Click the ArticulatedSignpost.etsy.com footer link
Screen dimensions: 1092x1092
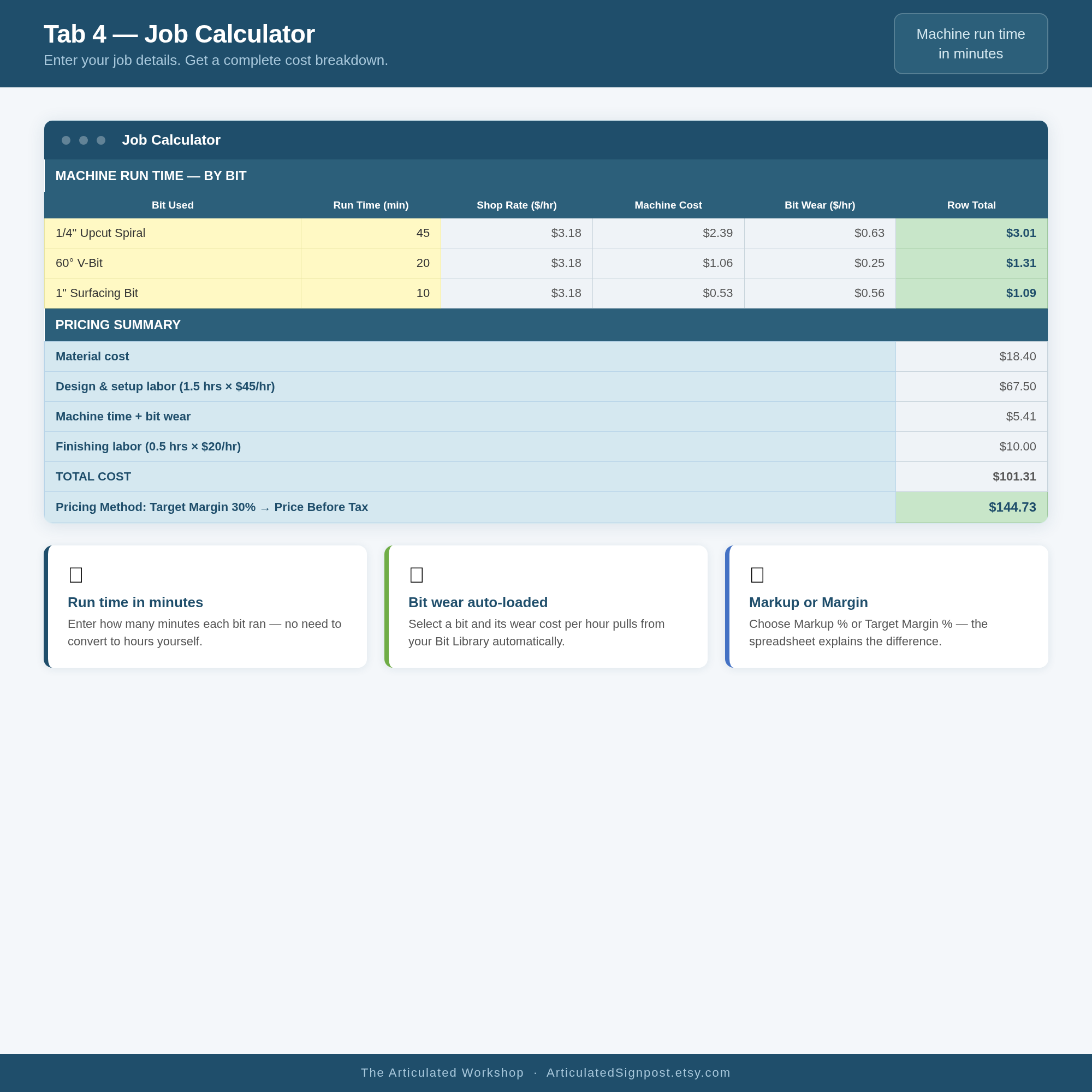pyautogui.click(x=638, y=1072)
